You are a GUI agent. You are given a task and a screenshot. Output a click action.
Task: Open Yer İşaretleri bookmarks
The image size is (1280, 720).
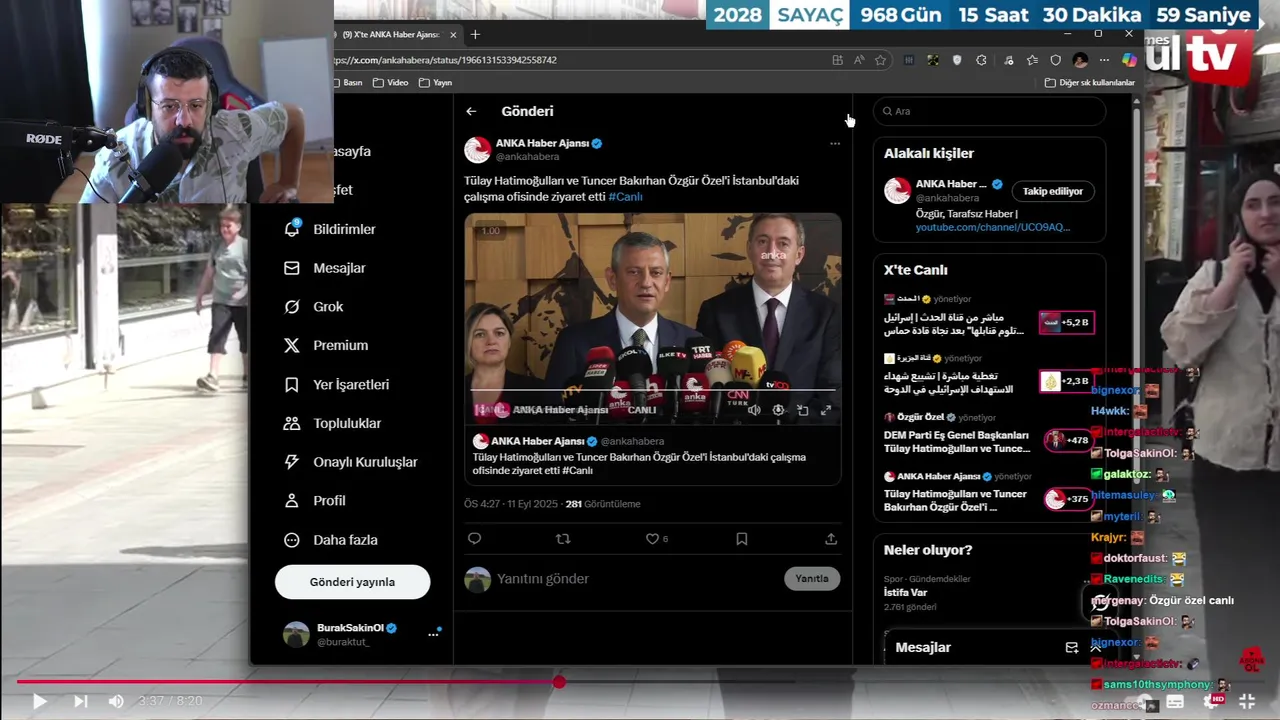337,384
